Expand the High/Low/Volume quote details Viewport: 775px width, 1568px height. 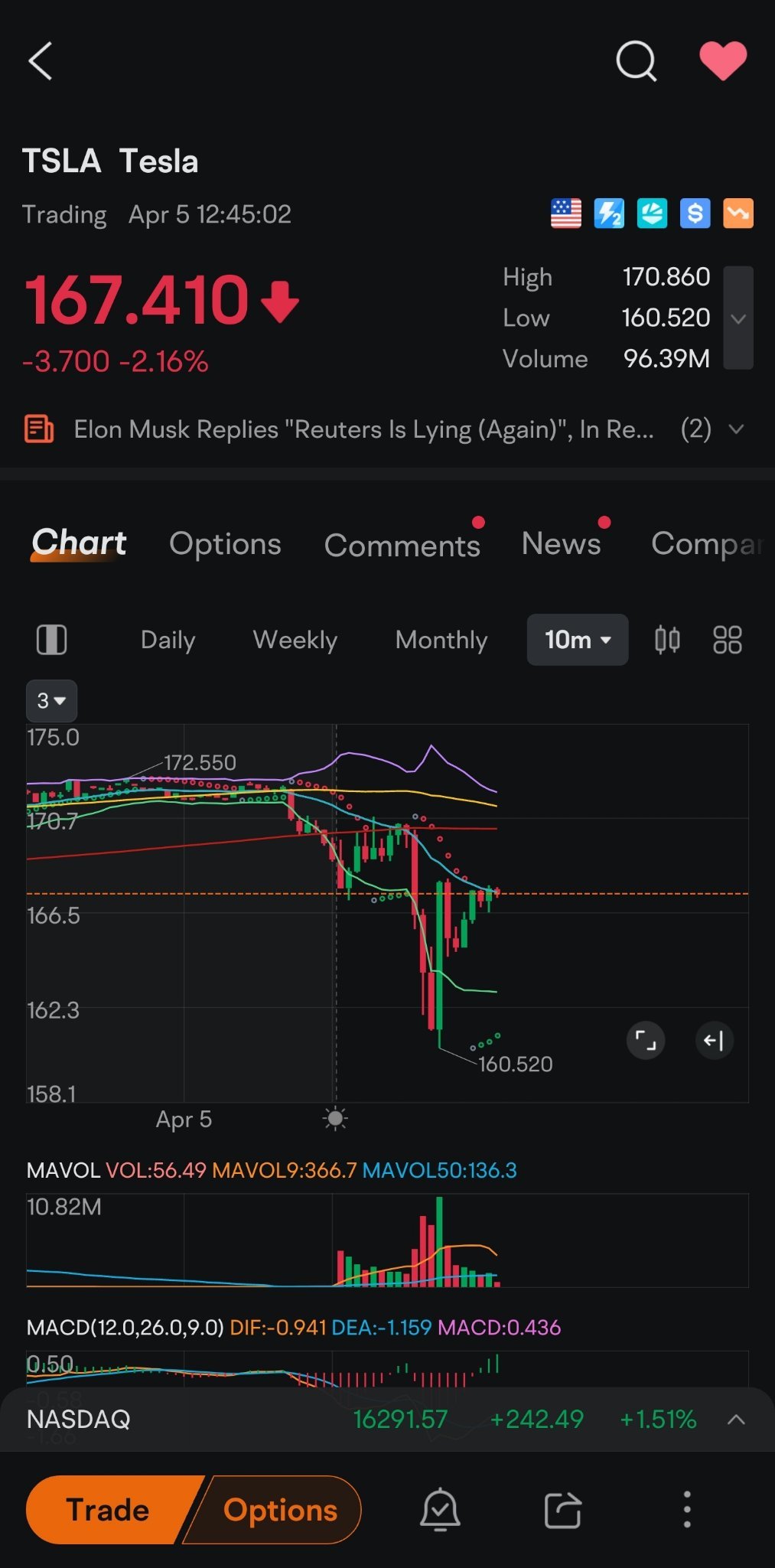pyautogui.click(x=738, y=318)
